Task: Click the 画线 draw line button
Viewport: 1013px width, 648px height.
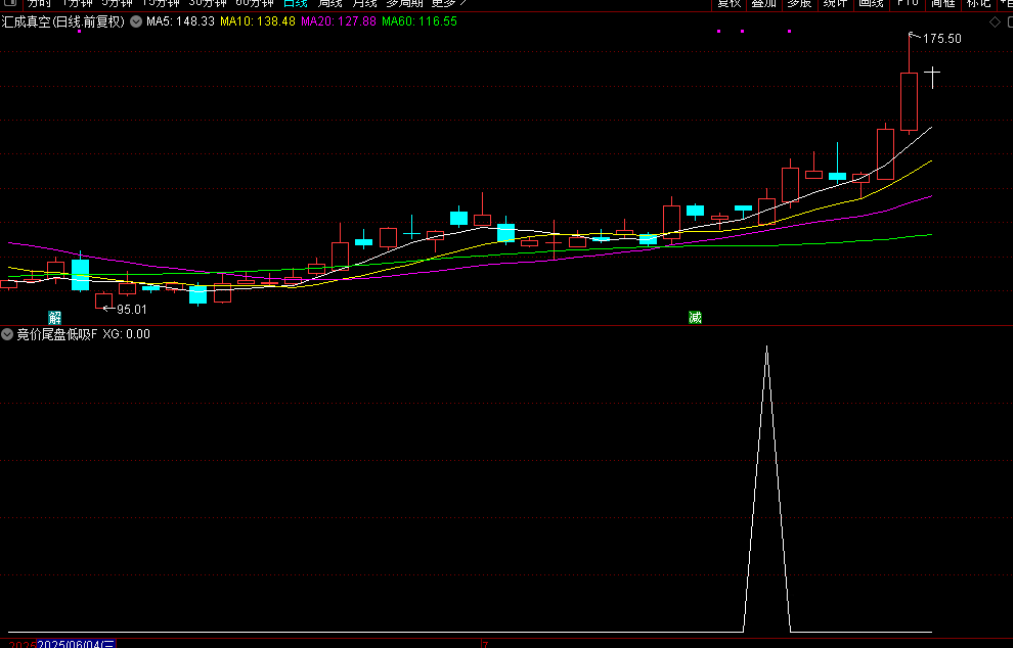Action: [871, 4]
